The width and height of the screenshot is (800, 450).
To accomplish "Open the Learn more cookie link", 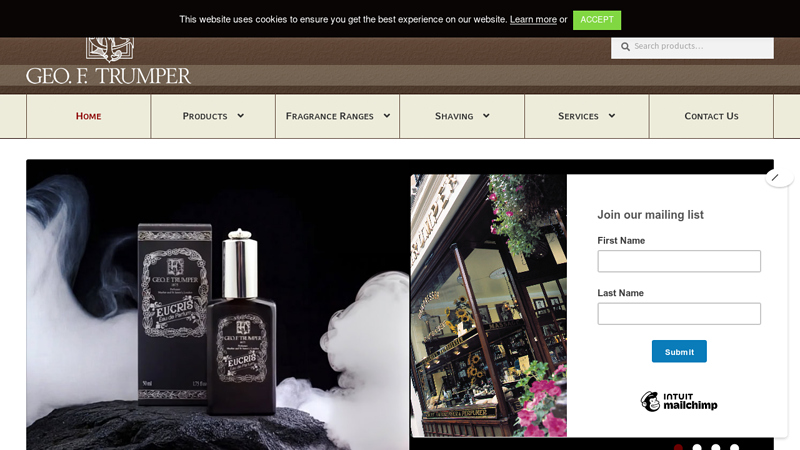I will [x=533, y=19].
